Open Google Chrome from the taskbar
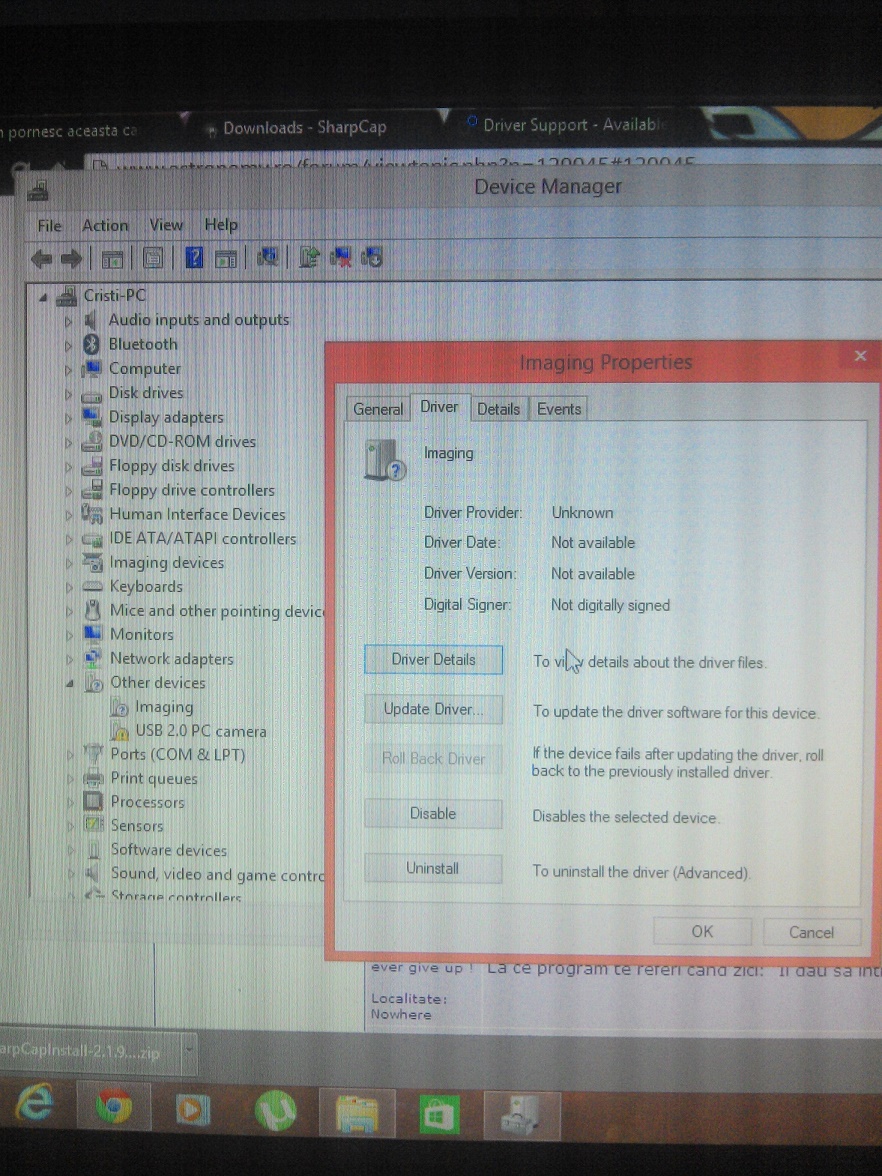This screenshot has height=1176, width=882. pyautogui.click(x=113, y=1107)
